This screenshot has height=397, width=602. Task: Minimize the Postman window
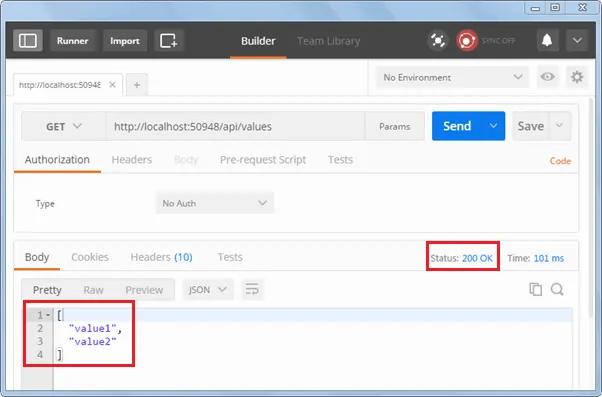coord(536,8)
